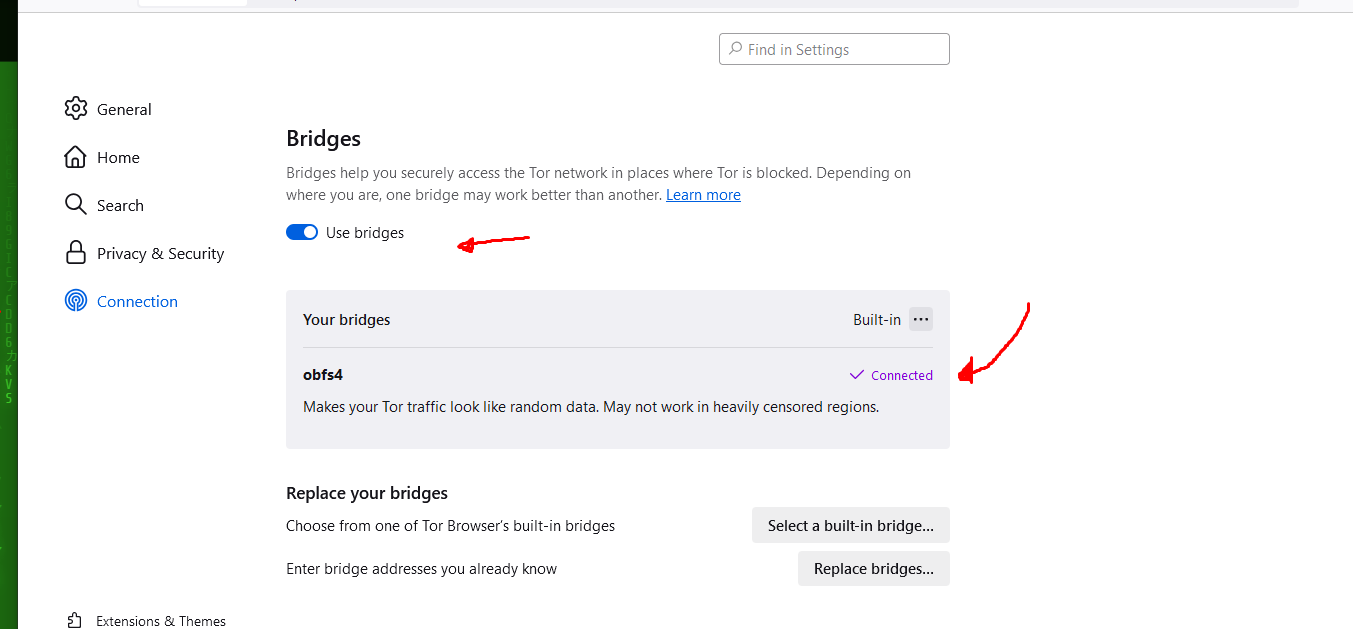1353x629 pixels.
Task: Click the Replace bridges button
Action: [874, 569]
